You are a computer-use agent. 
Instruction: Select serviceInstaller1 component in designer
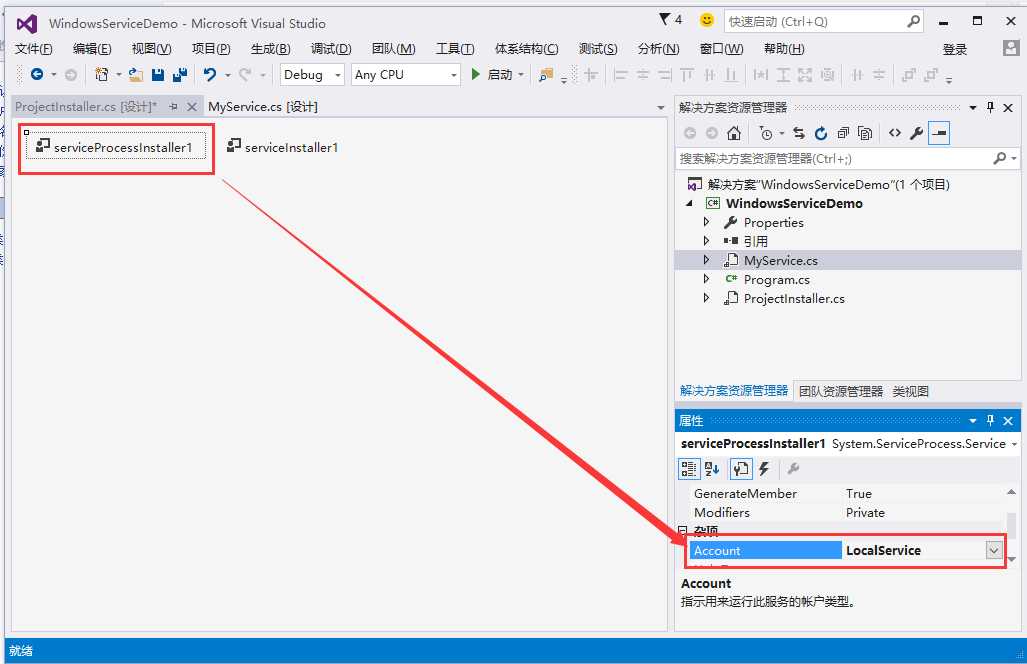click(x=283, y=147)
